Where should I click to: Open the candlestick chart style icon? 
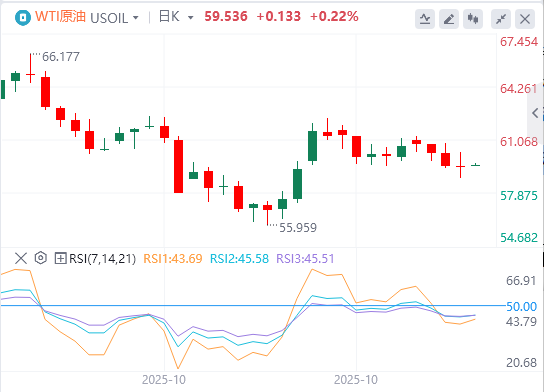tap(473, 19)
